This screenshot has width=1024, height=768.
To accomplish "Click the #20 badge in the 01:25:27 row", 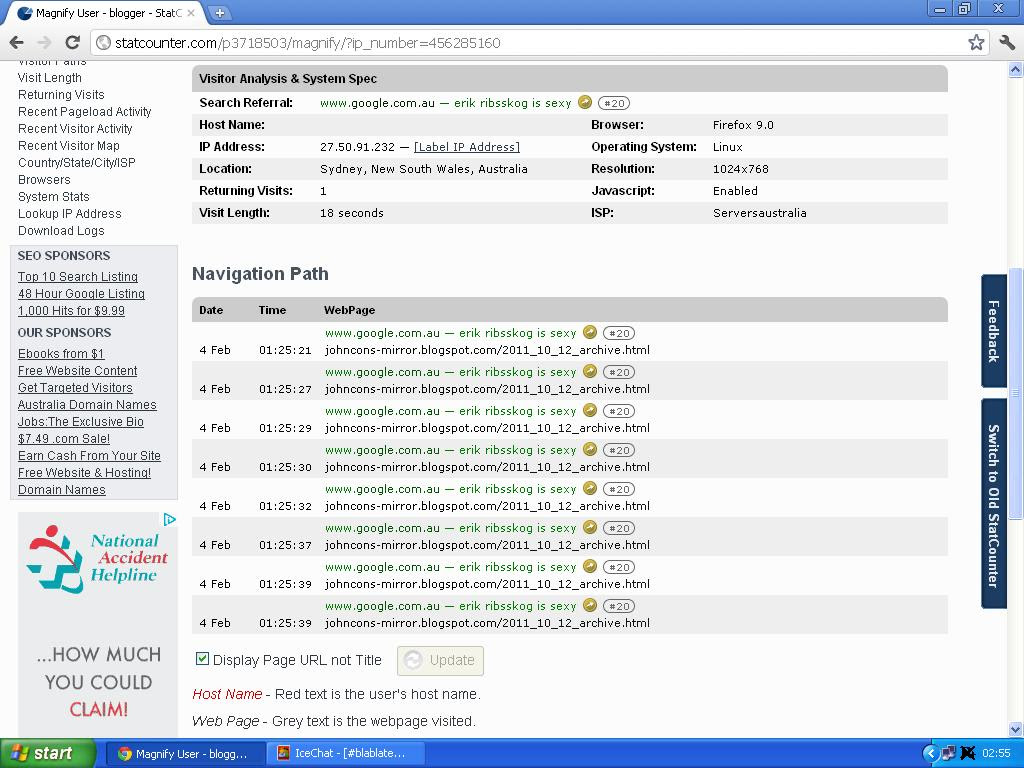I will click(619, 372).
